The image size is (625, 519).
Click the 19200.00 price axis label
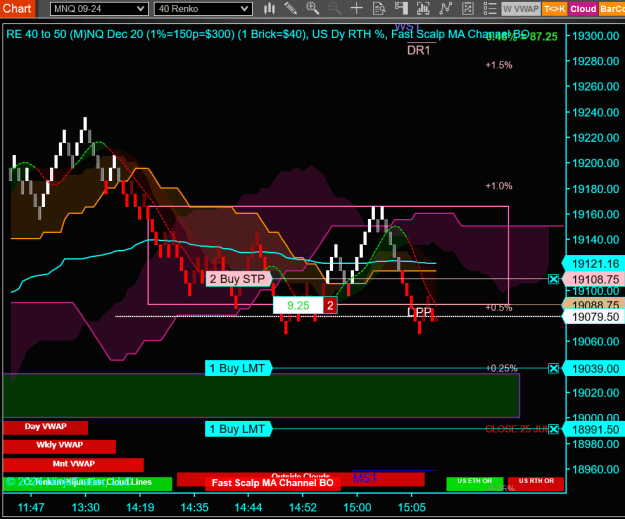click(x=596, y=163)
